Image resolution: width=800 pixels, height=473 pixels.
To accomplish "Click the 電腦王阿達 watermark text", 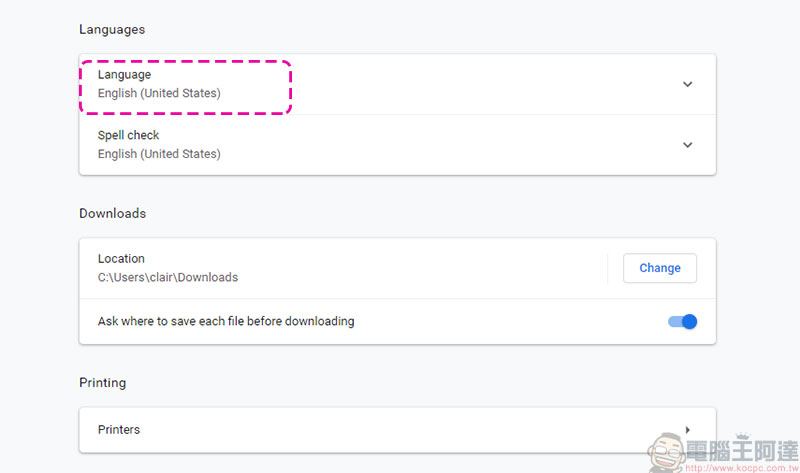I will (x=742, y=451).
